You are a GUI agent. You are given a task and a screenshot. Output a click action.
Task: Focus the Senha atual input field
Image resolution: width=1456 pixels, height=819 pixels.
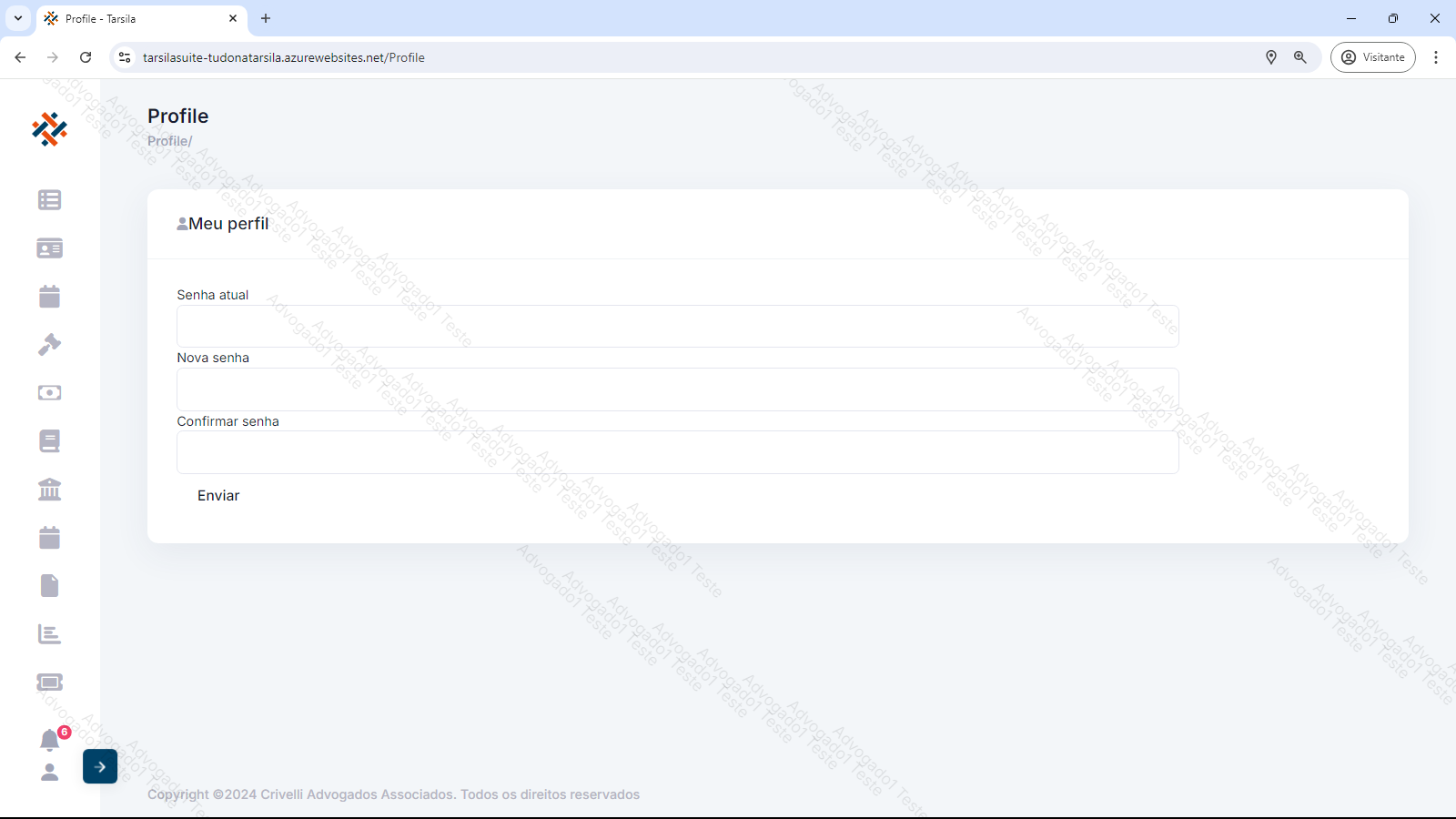pos(677,327)
